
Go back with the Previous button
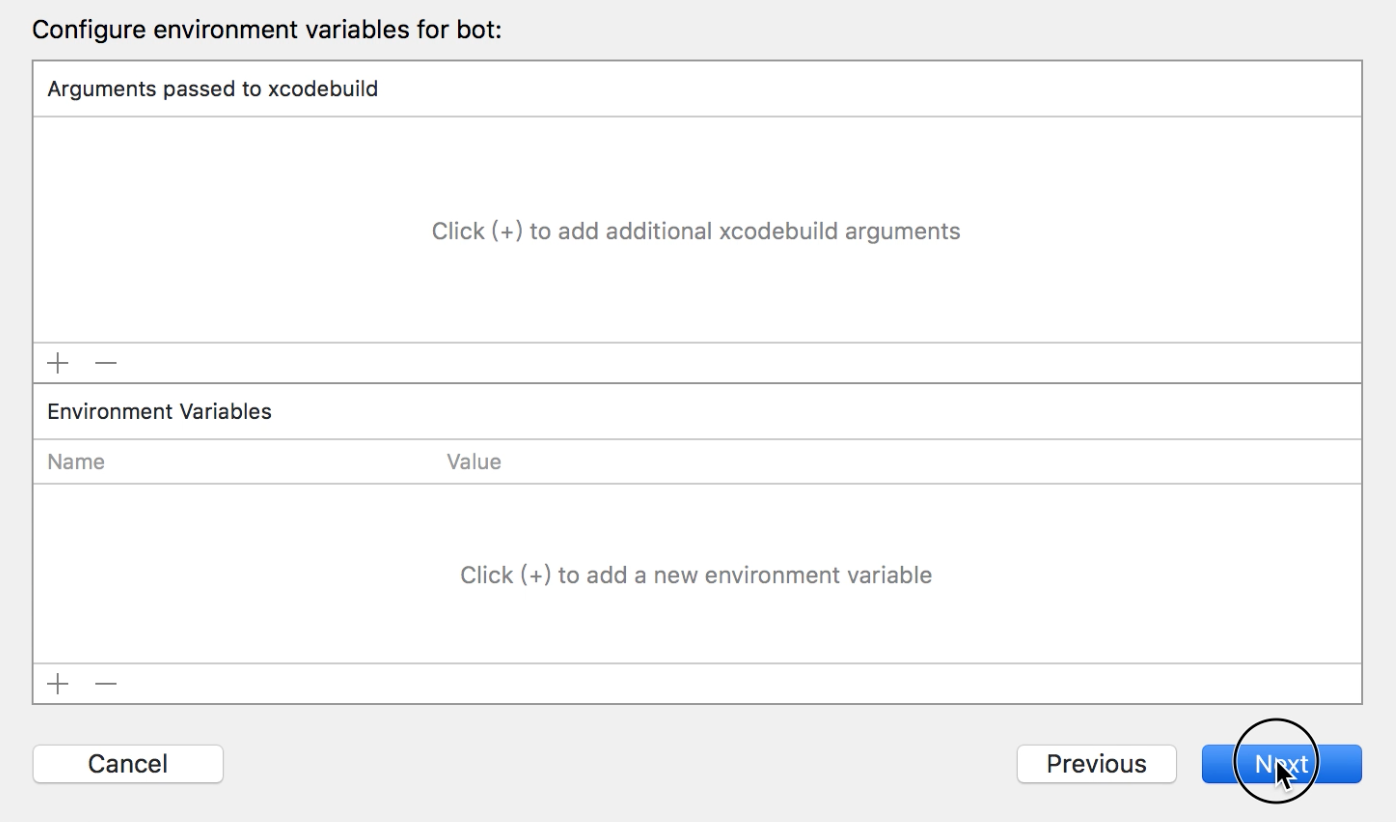click(x=1096, y=764)
